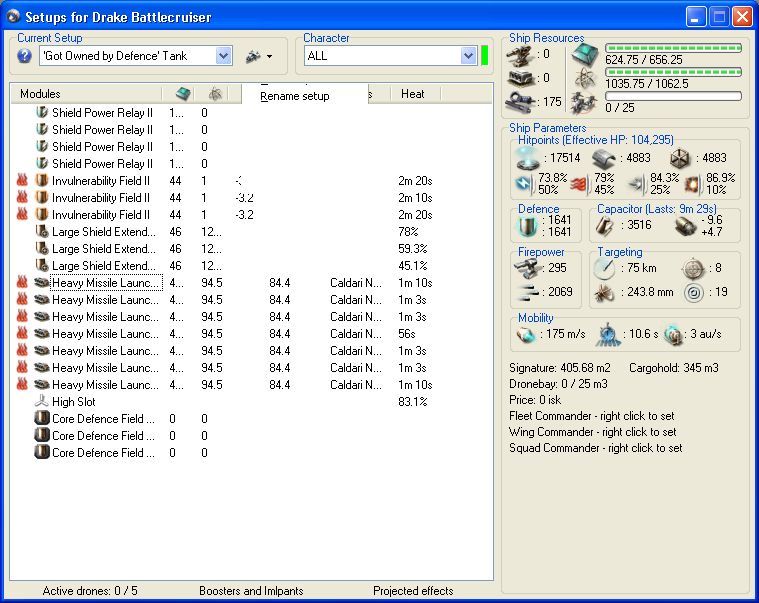Click the shield hitpoints icon showing 17514

coord(527,158)
